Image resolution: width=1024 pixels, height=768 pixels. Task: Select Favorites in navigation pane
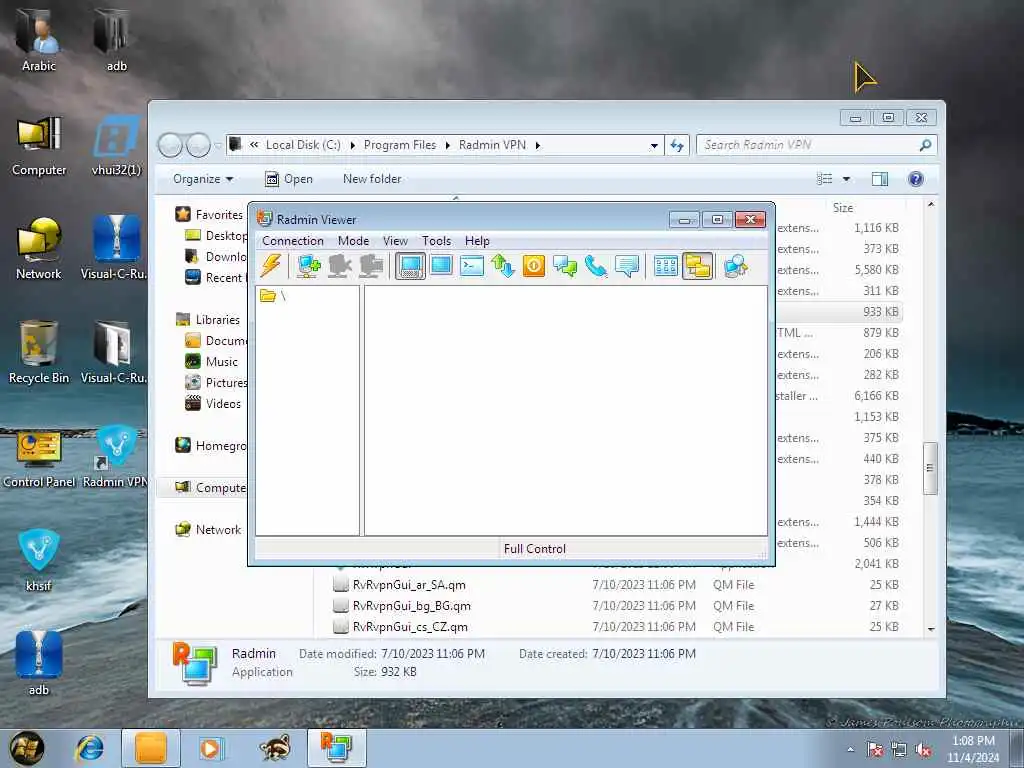point(219,215)
